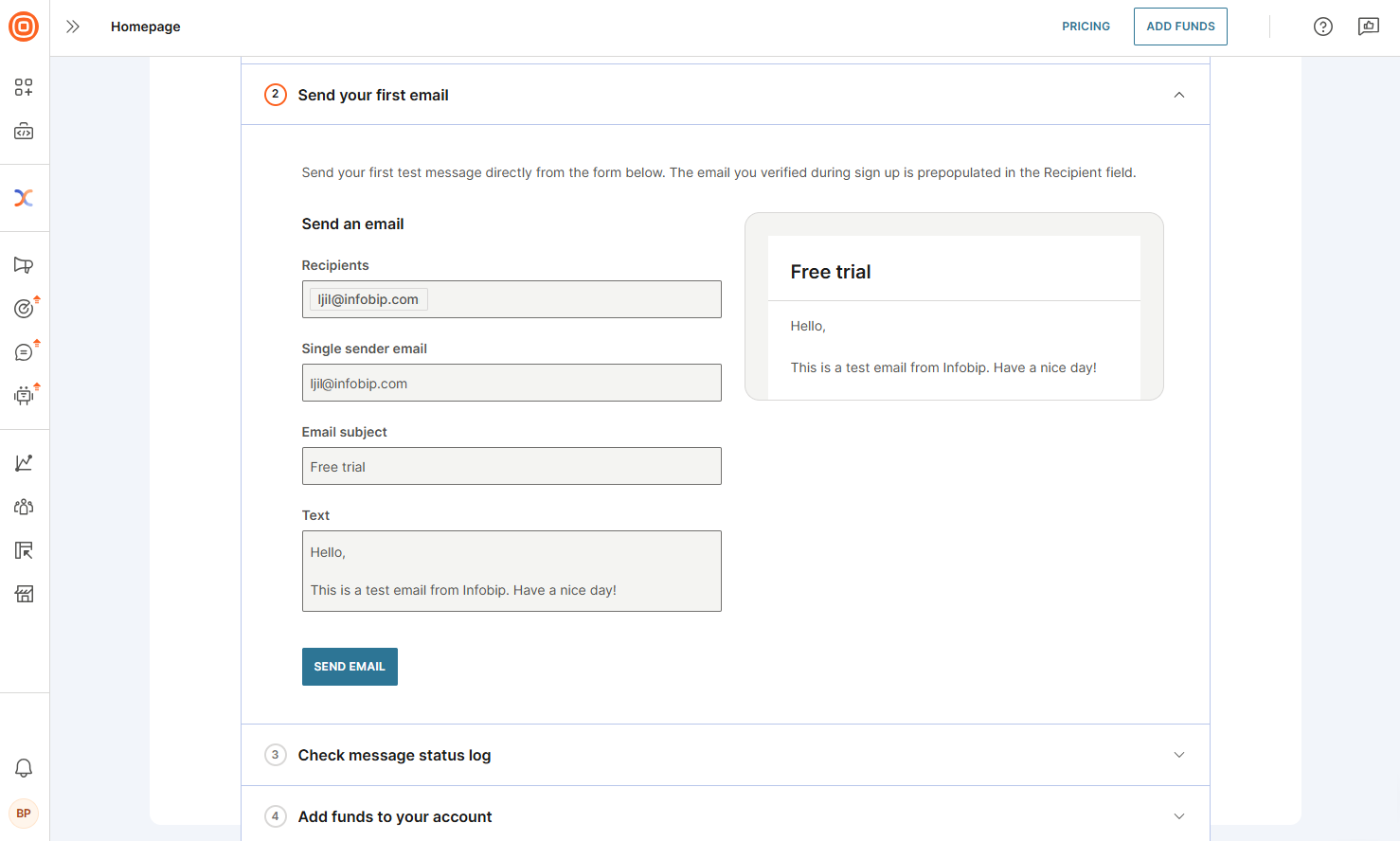This screenshot has height=841, width=1400.
Task: Click the Single sender email field
Action: pyautogui.click(x=512, y=383)
